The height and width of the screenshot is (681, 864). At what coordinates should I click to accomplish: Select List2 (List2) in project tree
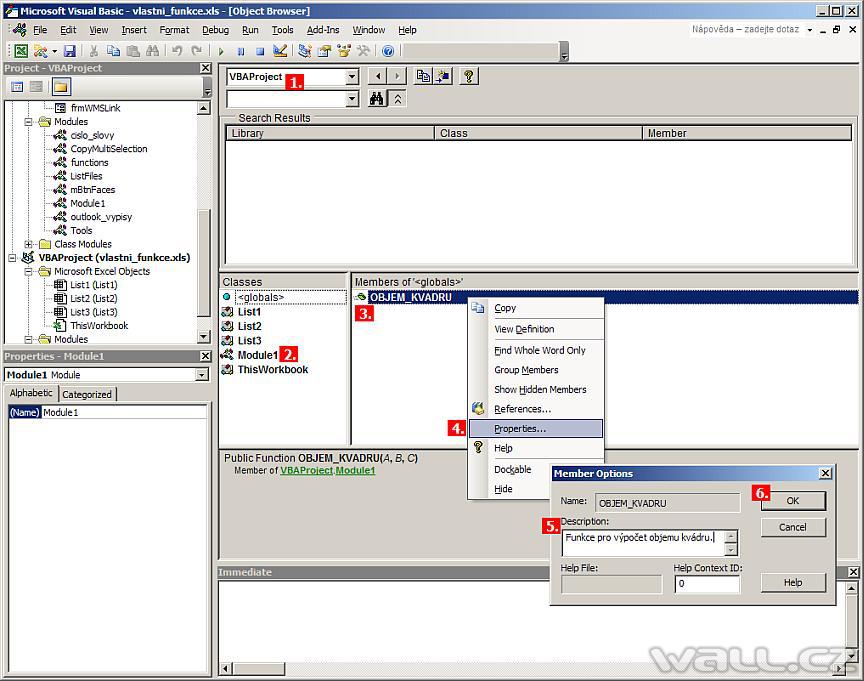coord(94,299)
